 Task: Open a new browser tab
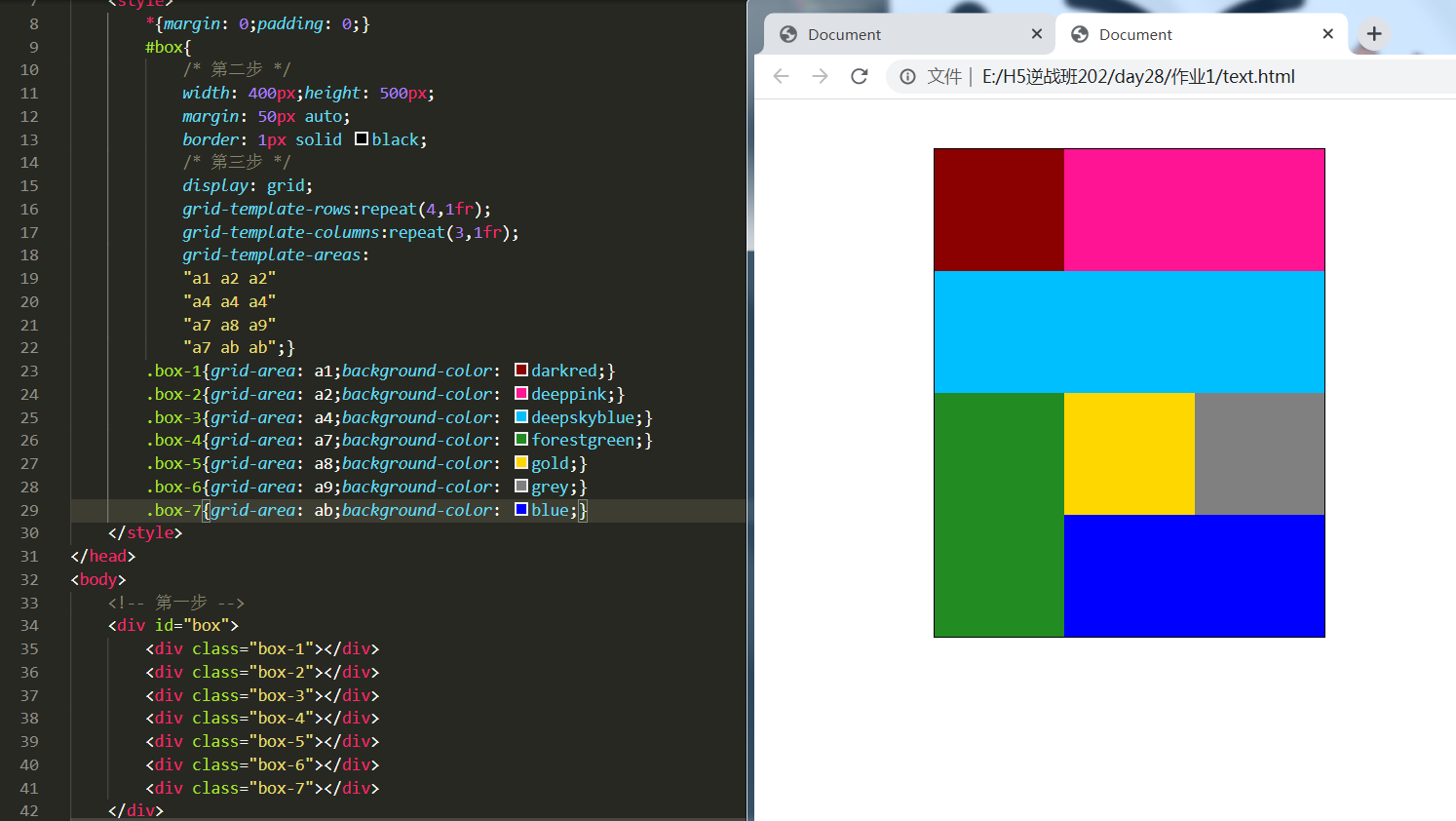[x=1374, y=34]
